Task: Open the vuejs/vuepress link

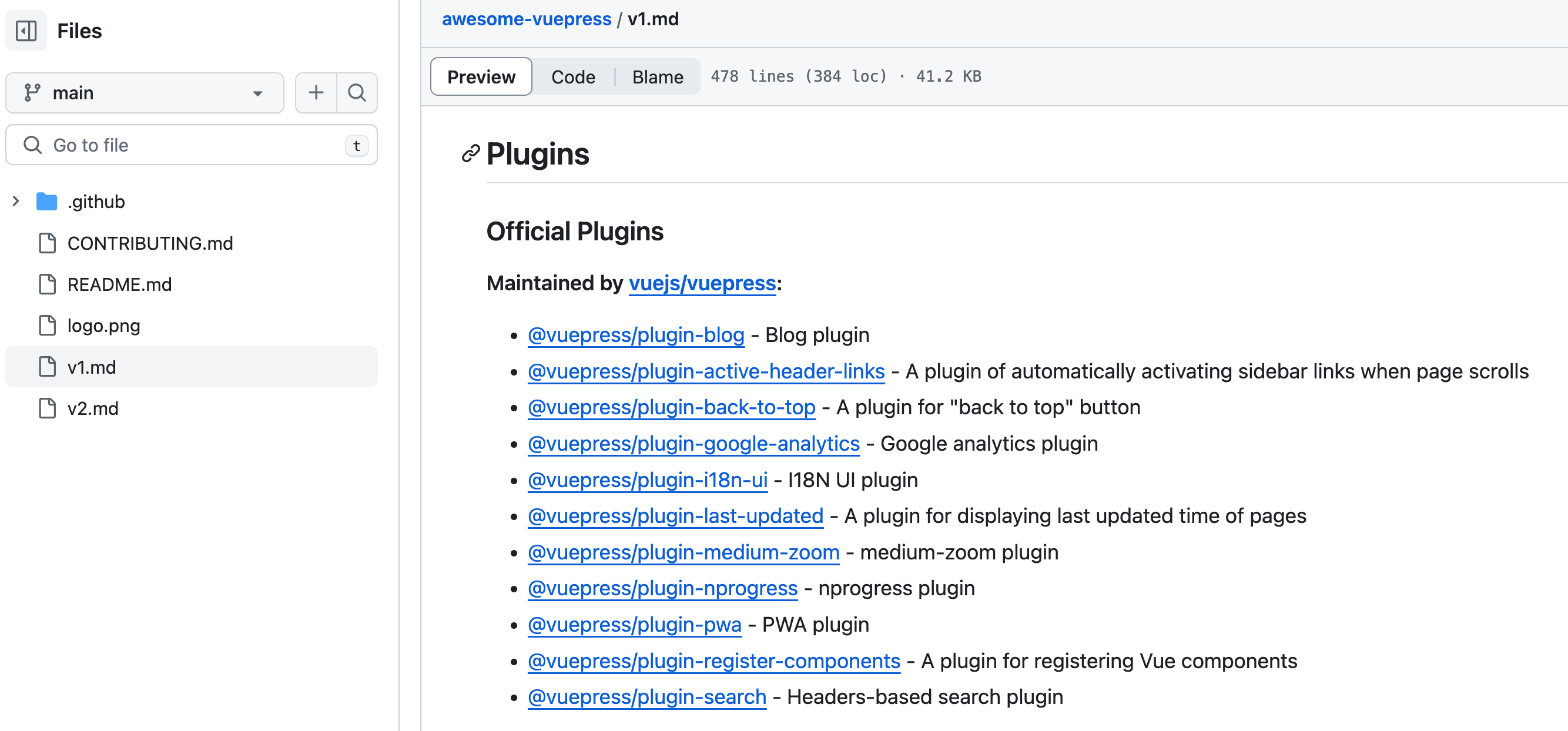Action: 702,283
